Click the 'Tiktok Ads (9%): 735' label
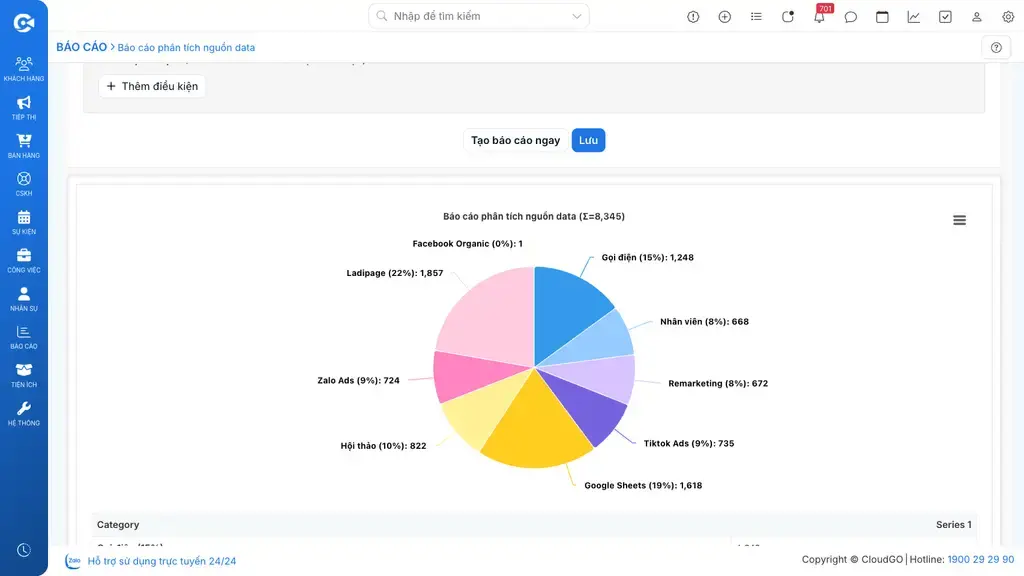Image resolution: width=1024 pixels, height=576 pixels. tap(688, 443)
